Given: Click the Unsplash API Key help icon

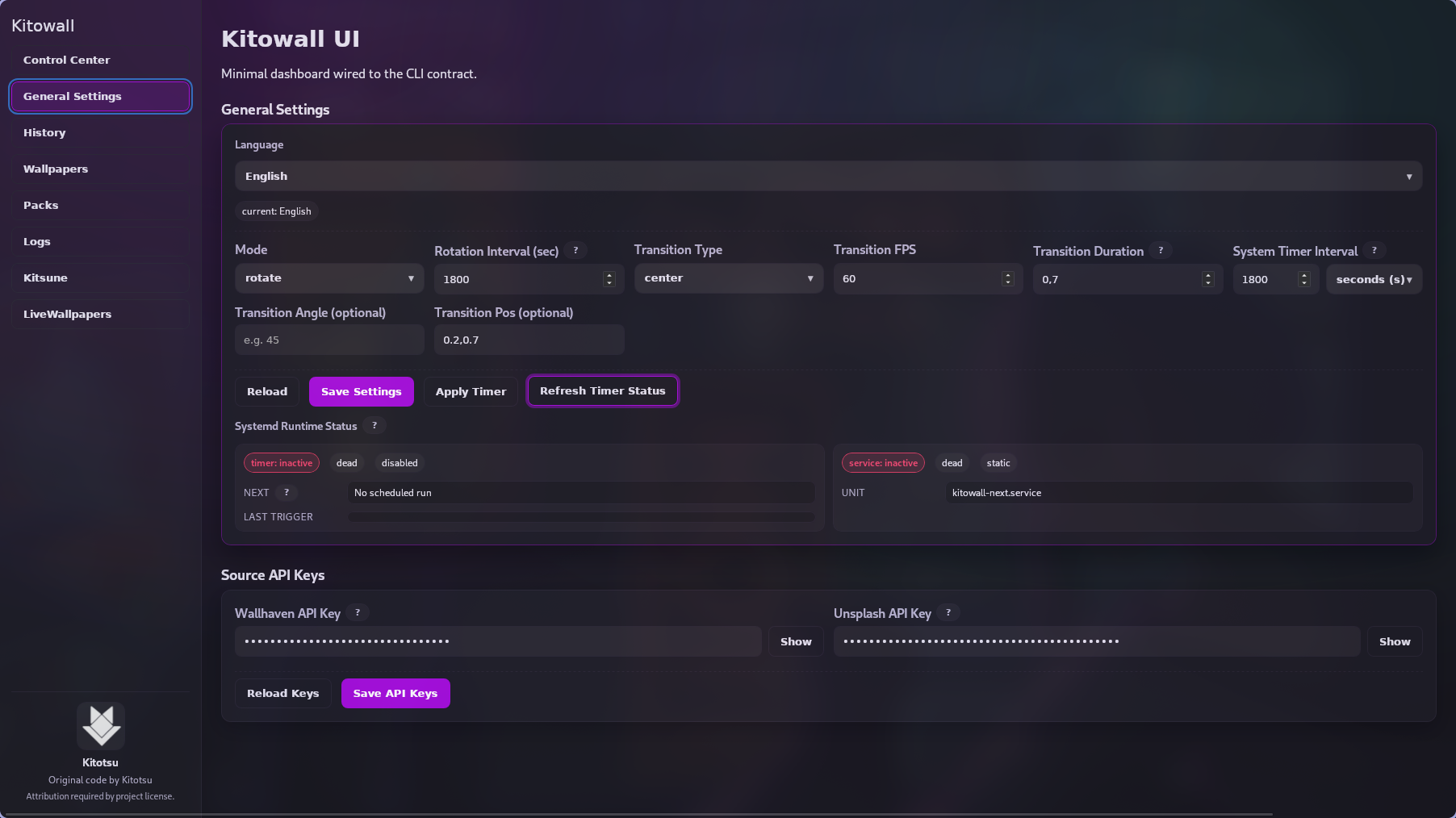Looking at the screenshot, I should tap(948, 613).
